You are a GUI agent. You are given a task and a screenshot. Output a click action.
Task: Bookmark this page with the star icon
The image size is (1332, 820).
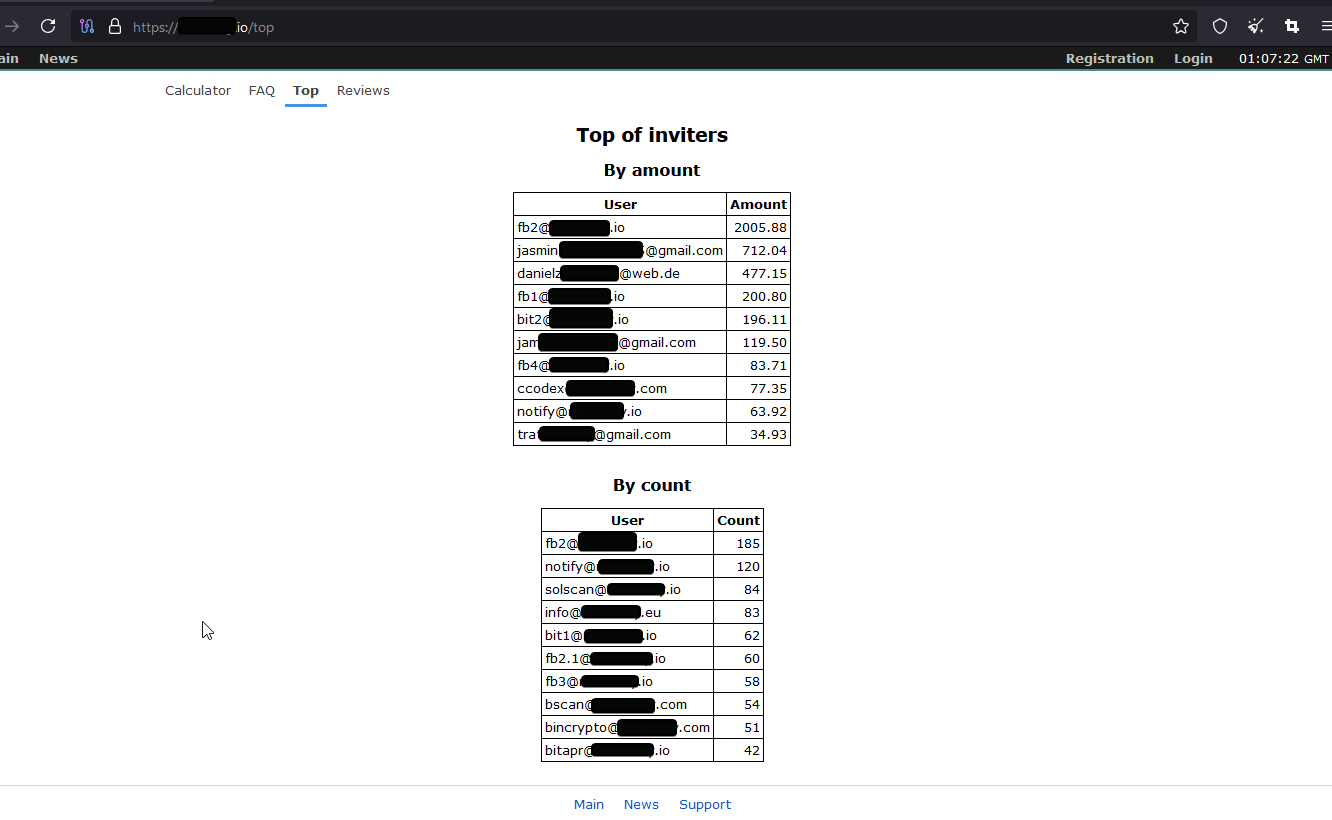click(1181, 26)
